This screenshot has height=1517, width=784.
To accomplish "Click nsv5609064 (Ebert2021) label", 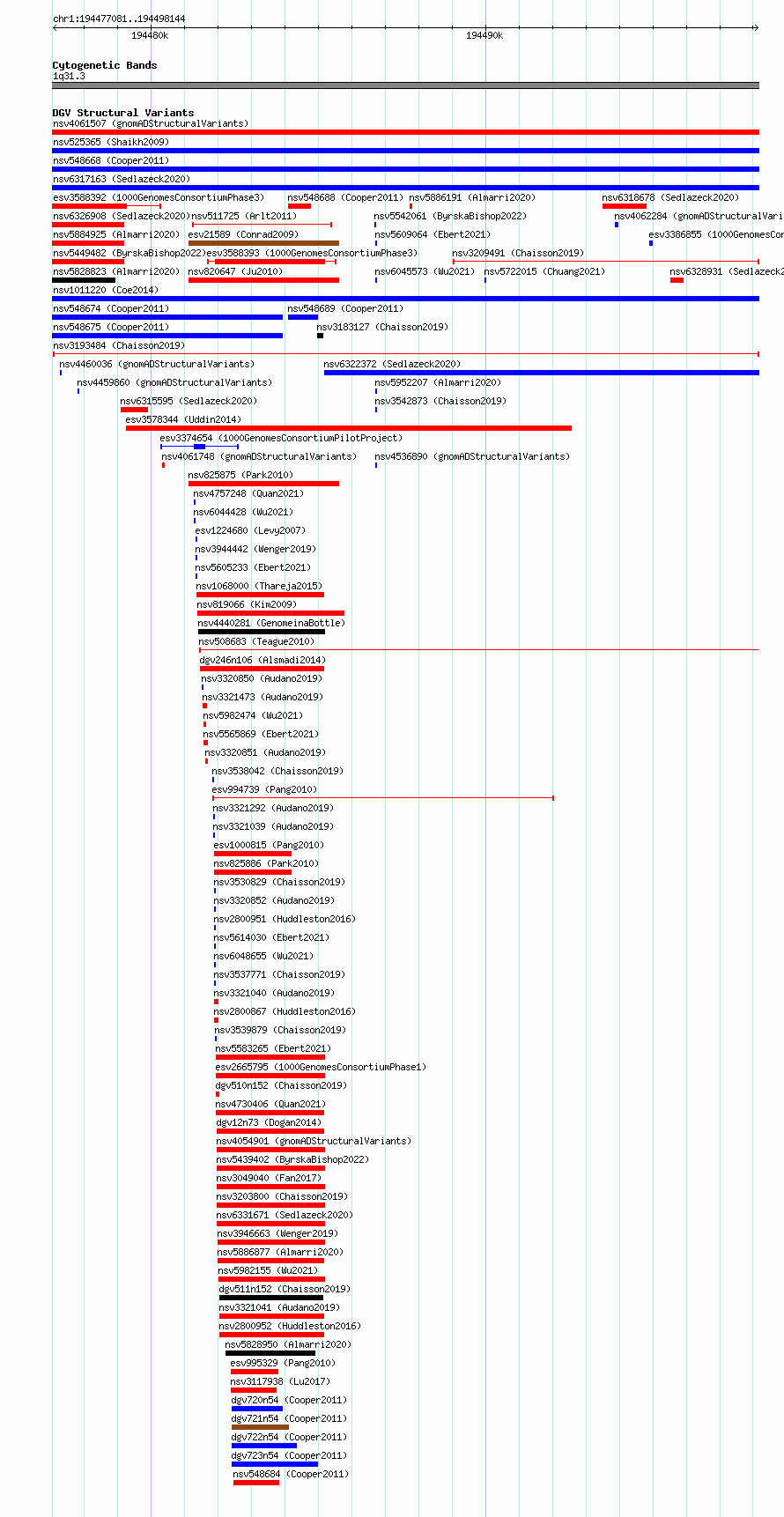I will coord(433,234).
